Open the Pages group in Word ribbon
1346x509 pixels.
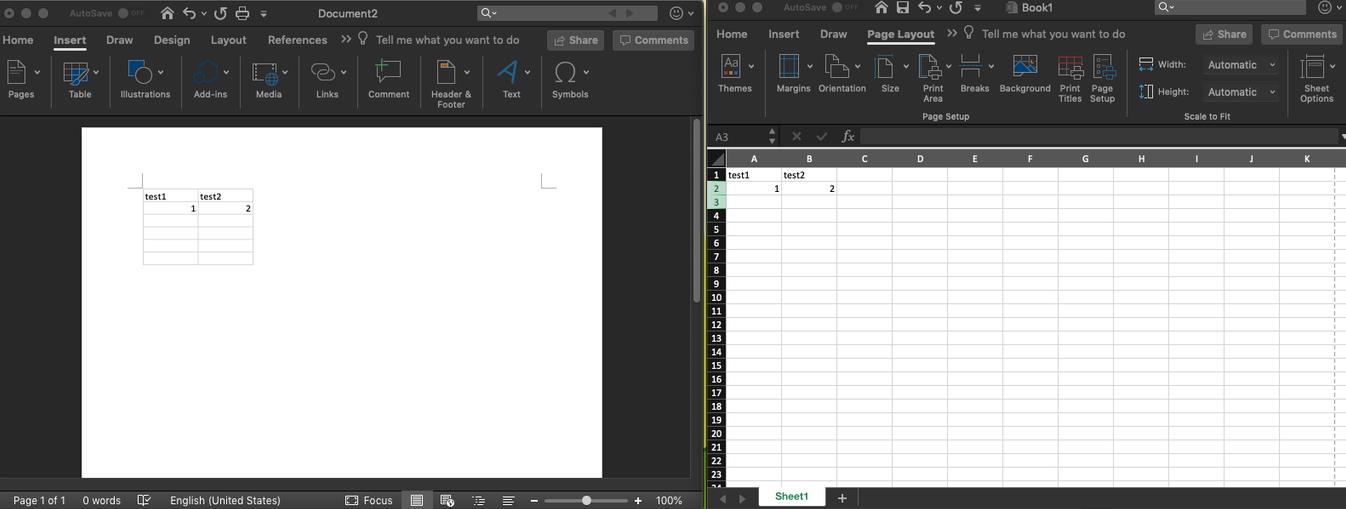pyautogui.click(x=21, y=80)
